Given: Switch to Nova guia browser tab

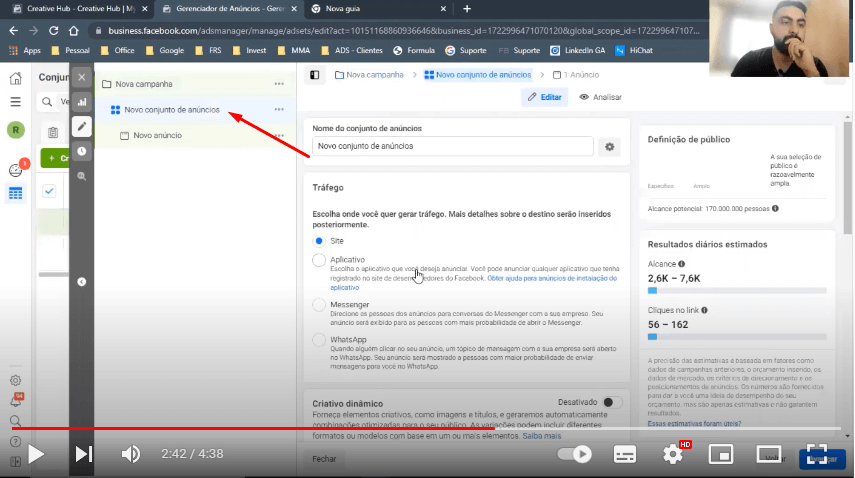Looking at the screenshot, I should tap(379, 9).
